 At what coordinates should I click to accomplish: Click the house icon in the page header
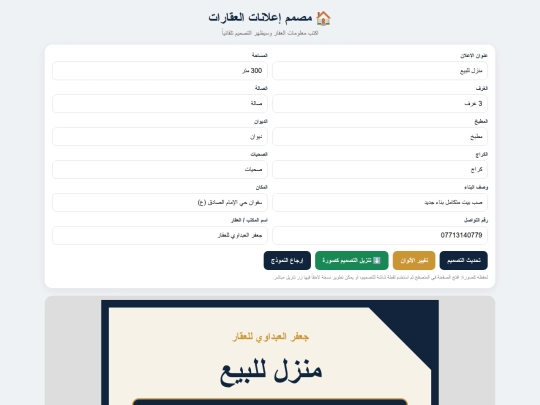323,18
